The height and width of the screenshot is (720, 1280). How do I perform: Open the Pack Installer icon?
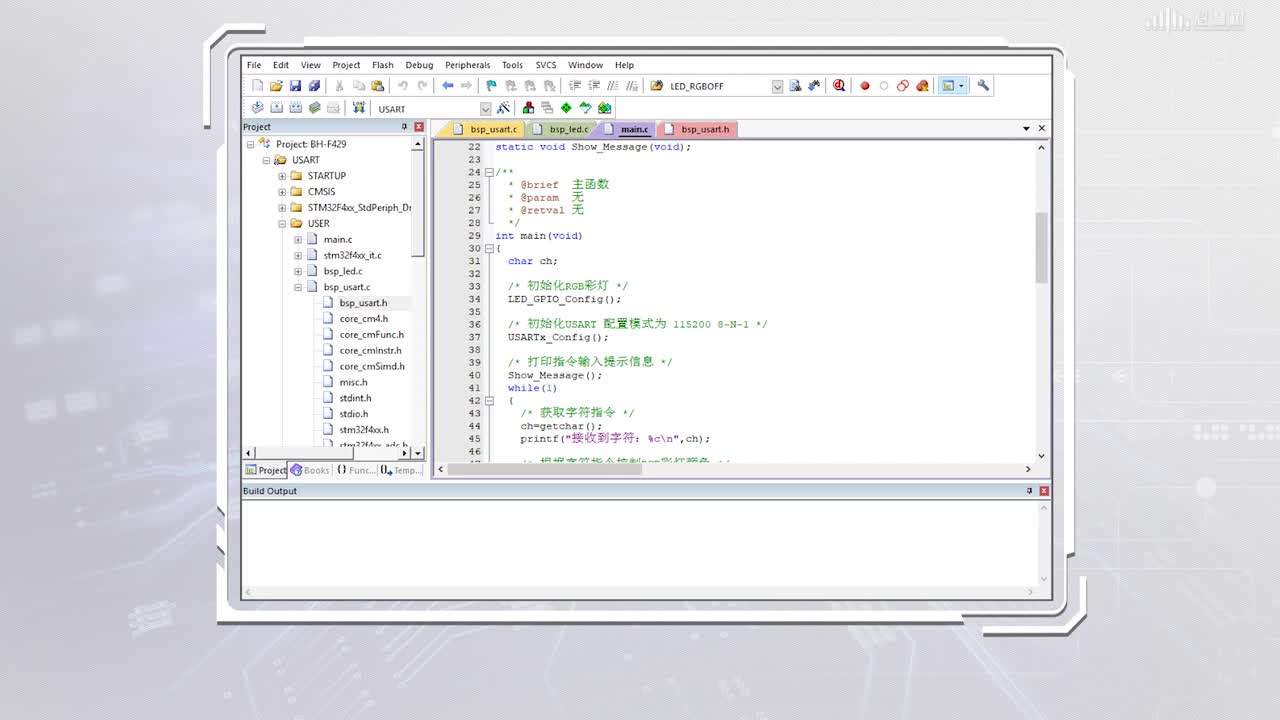click(604, 108)
